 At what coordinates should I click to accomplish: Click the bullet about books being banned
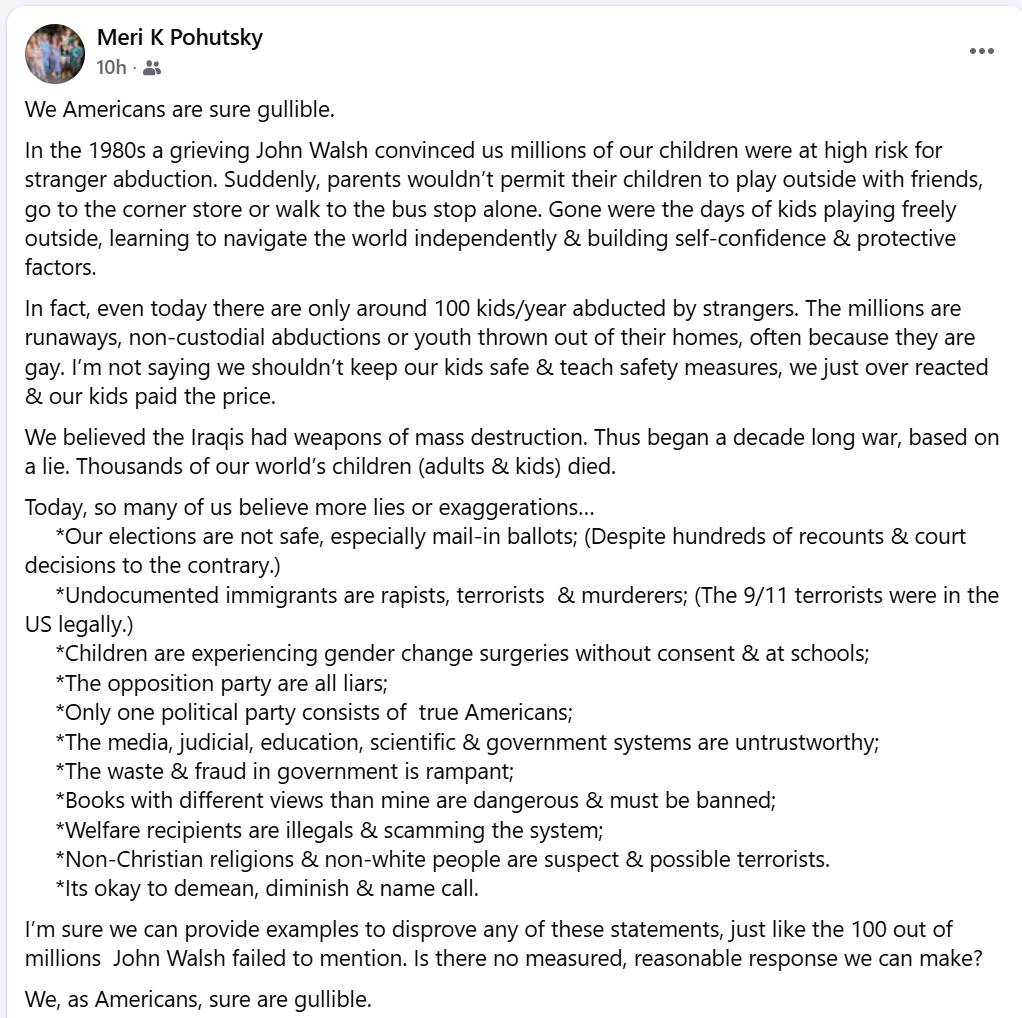pyautogui.click(x=416, y=801)
